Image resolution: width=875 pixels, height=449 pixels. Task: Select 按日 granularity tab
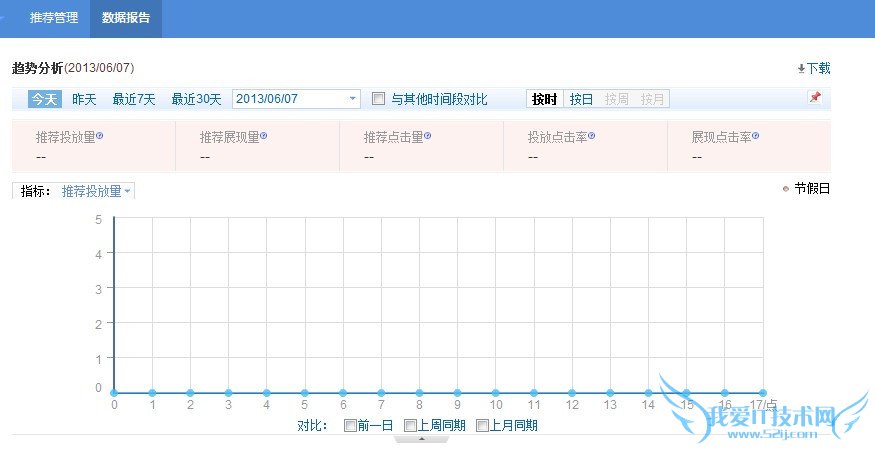pos(581,99)
